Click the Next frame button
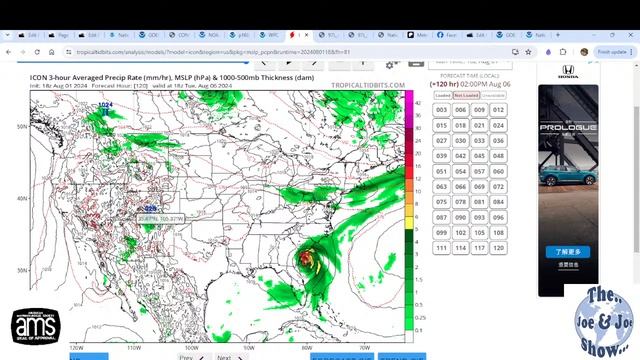Viewport: 640px width, 360px height. point(231,357)
